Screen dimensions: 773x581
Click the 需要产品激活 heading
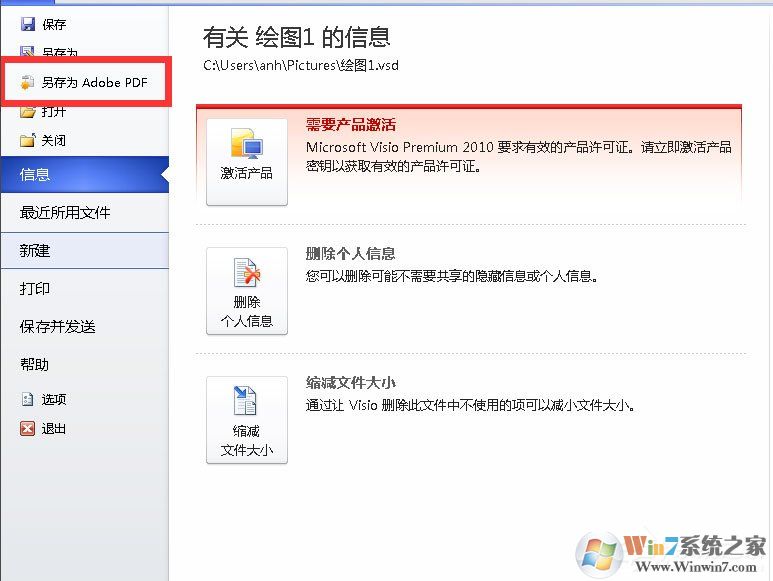(351, 124)
